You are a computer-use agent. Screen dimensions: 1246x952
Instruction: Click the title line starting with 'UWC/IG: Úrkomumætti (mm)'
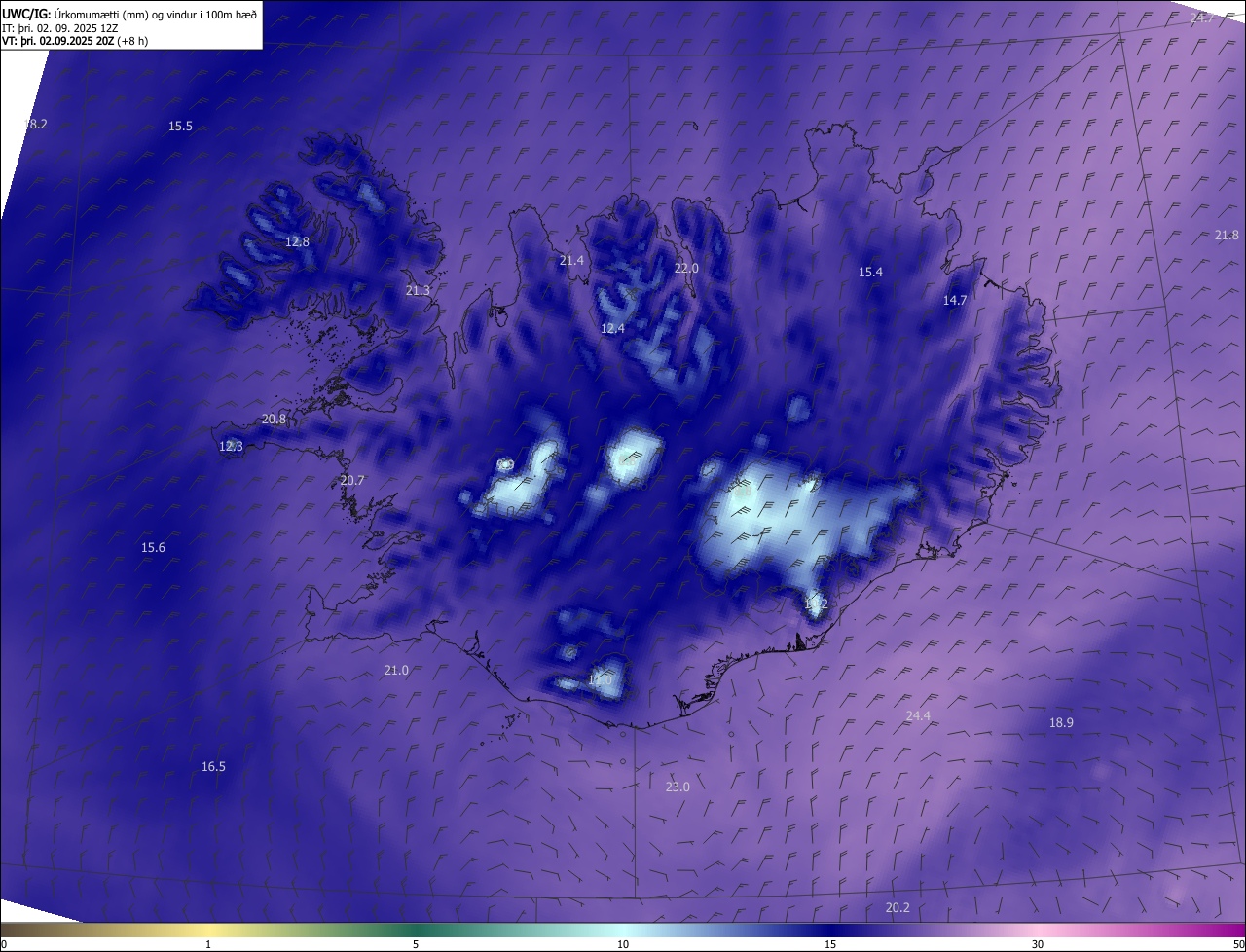coord(129,14)
